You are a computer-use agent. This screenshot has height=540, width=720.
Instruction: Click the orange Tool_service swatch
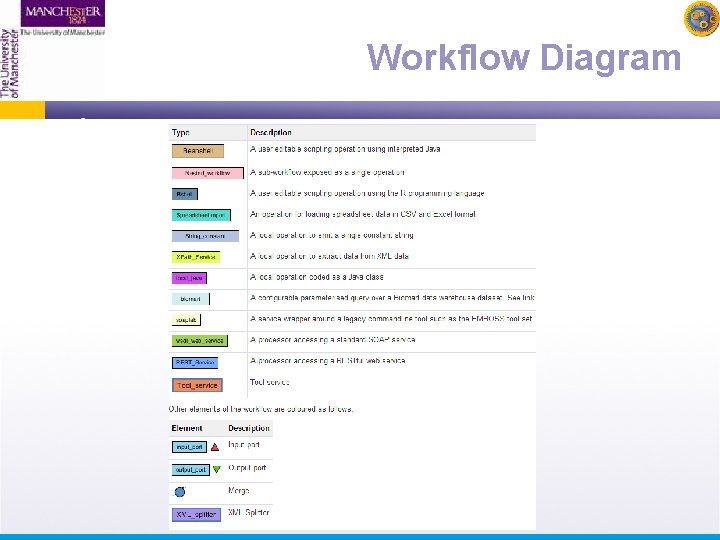(x=197, y=385)
